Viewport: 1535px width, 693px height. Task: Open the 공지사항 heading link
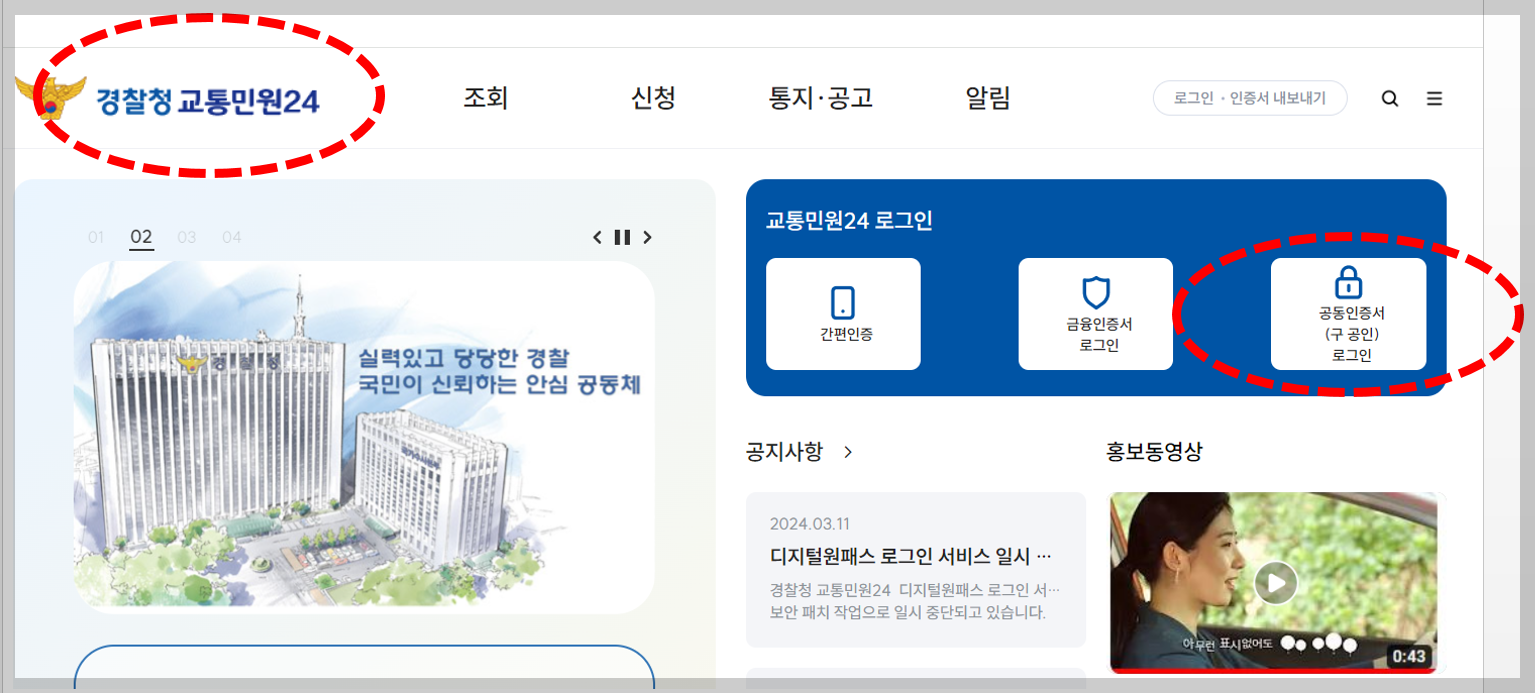click(784, 452)
